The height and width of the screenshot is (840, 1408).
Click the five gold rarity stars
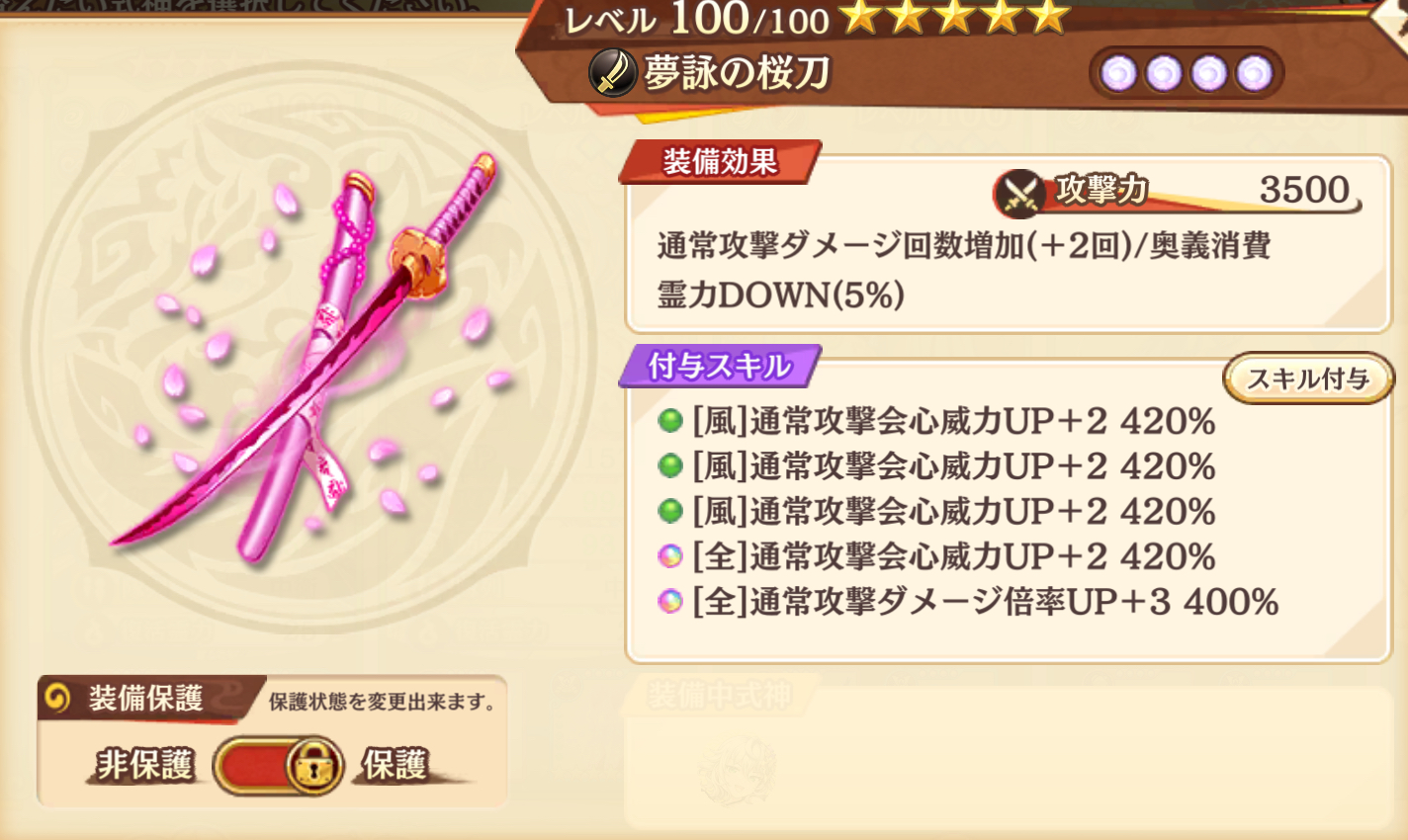click(955, 18)
